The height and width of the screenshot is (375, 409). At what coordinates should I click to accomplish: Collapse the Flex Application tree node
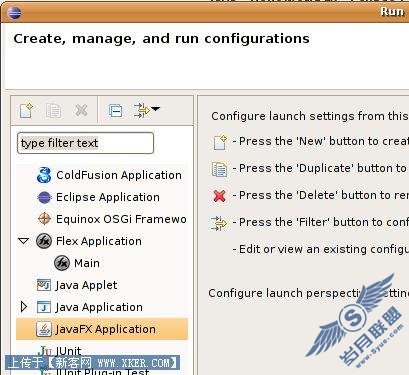[23, 241]
